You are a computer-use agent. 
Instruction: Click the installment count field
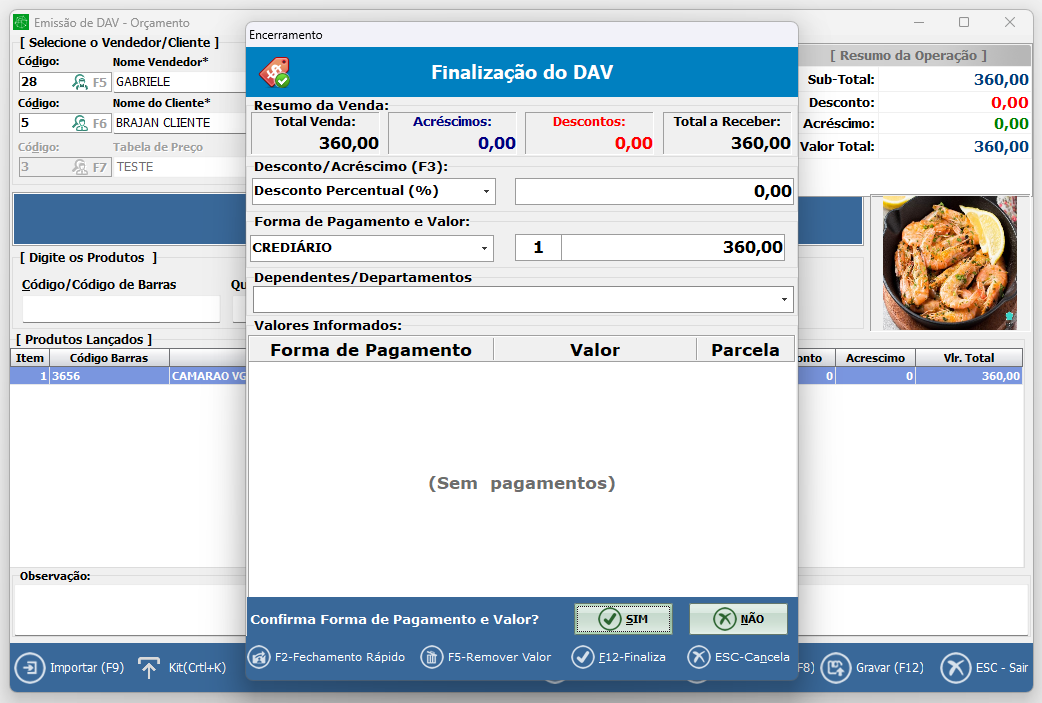point(538,248)
